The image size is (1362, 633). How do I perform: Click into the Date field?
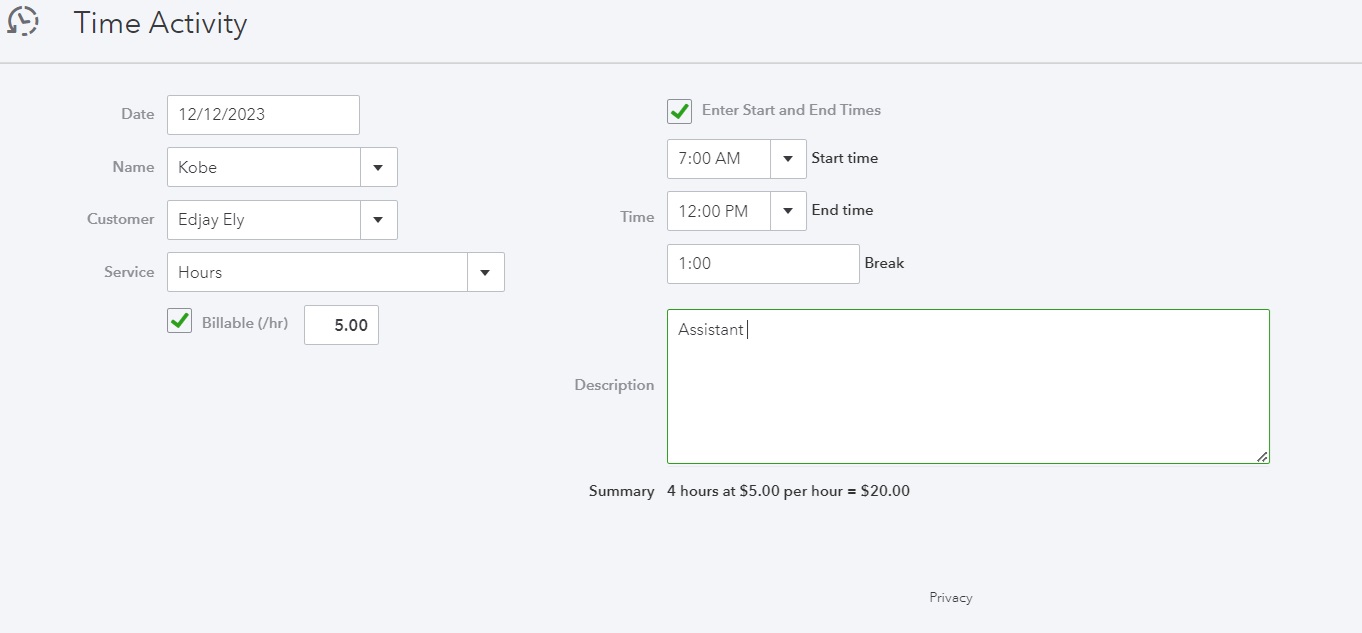pos(263,114)
